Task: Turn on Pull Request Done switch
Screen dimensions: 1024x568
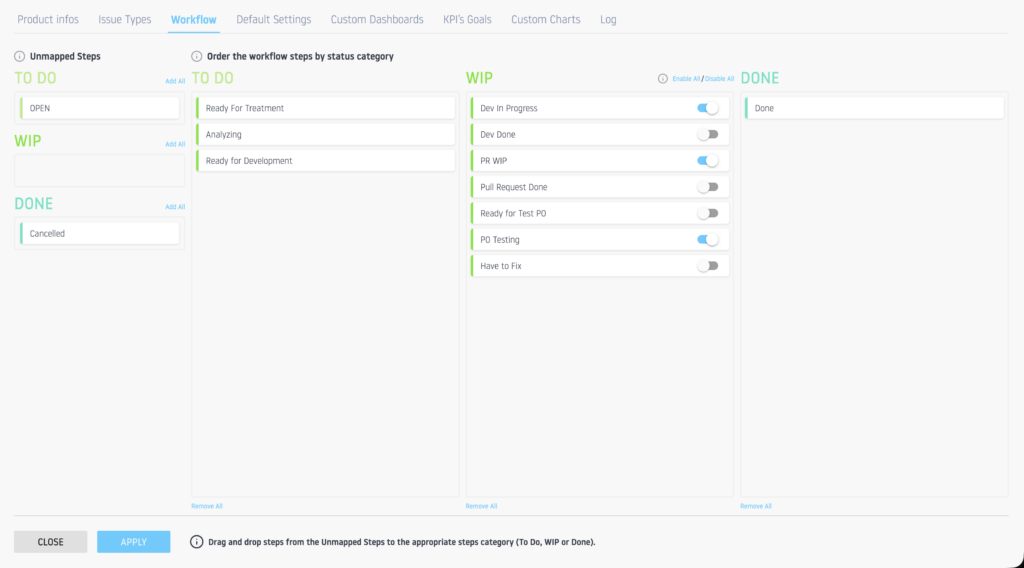Action: coord(708,187)
